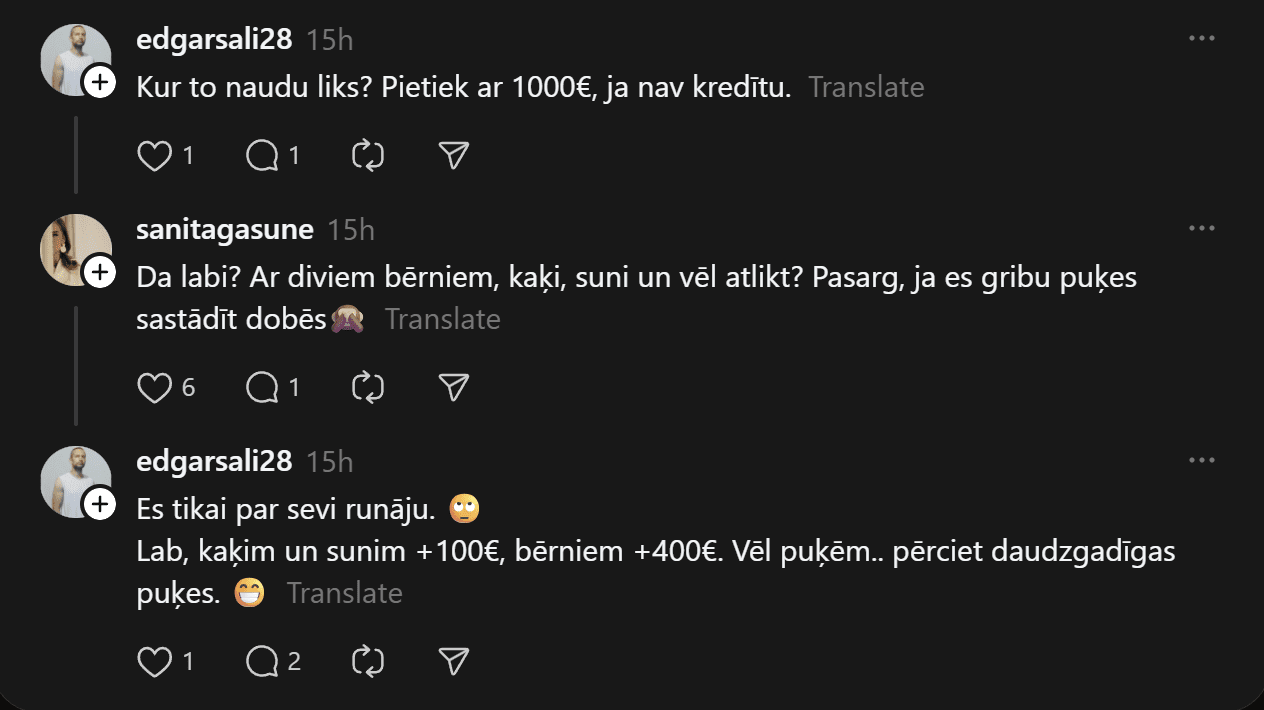Share sanitagasune's comment
This screenshot has height=710, width=1264.
tap(454, 388)
